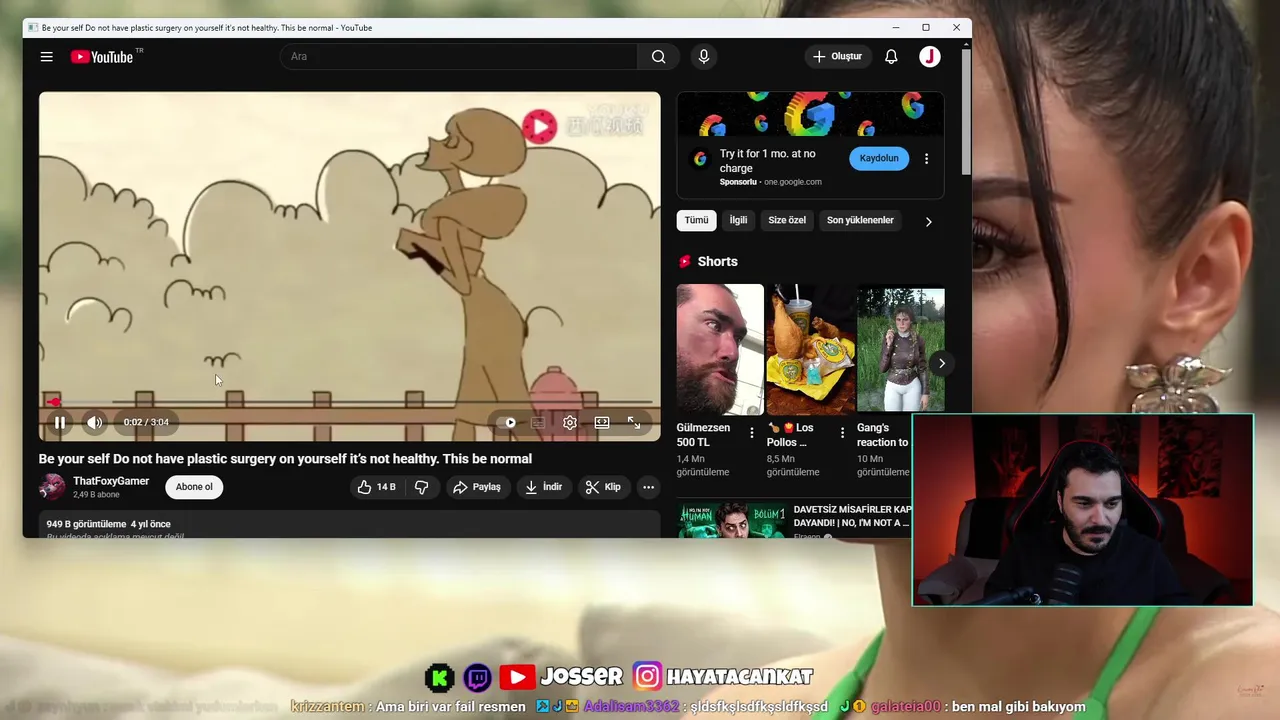Screen dimensions: 1280x720
Task: Select the Tümü filter chip
Action: tap(696, 220)
